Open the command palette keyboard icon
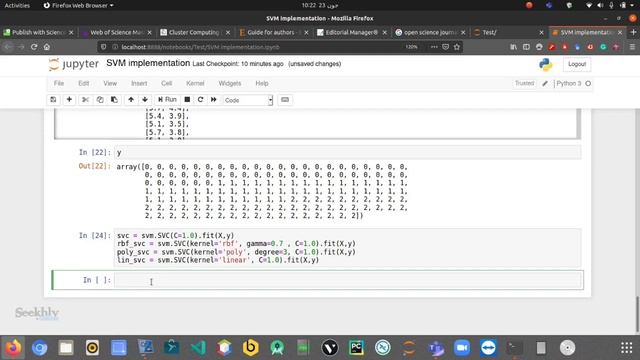 point(285,100)
